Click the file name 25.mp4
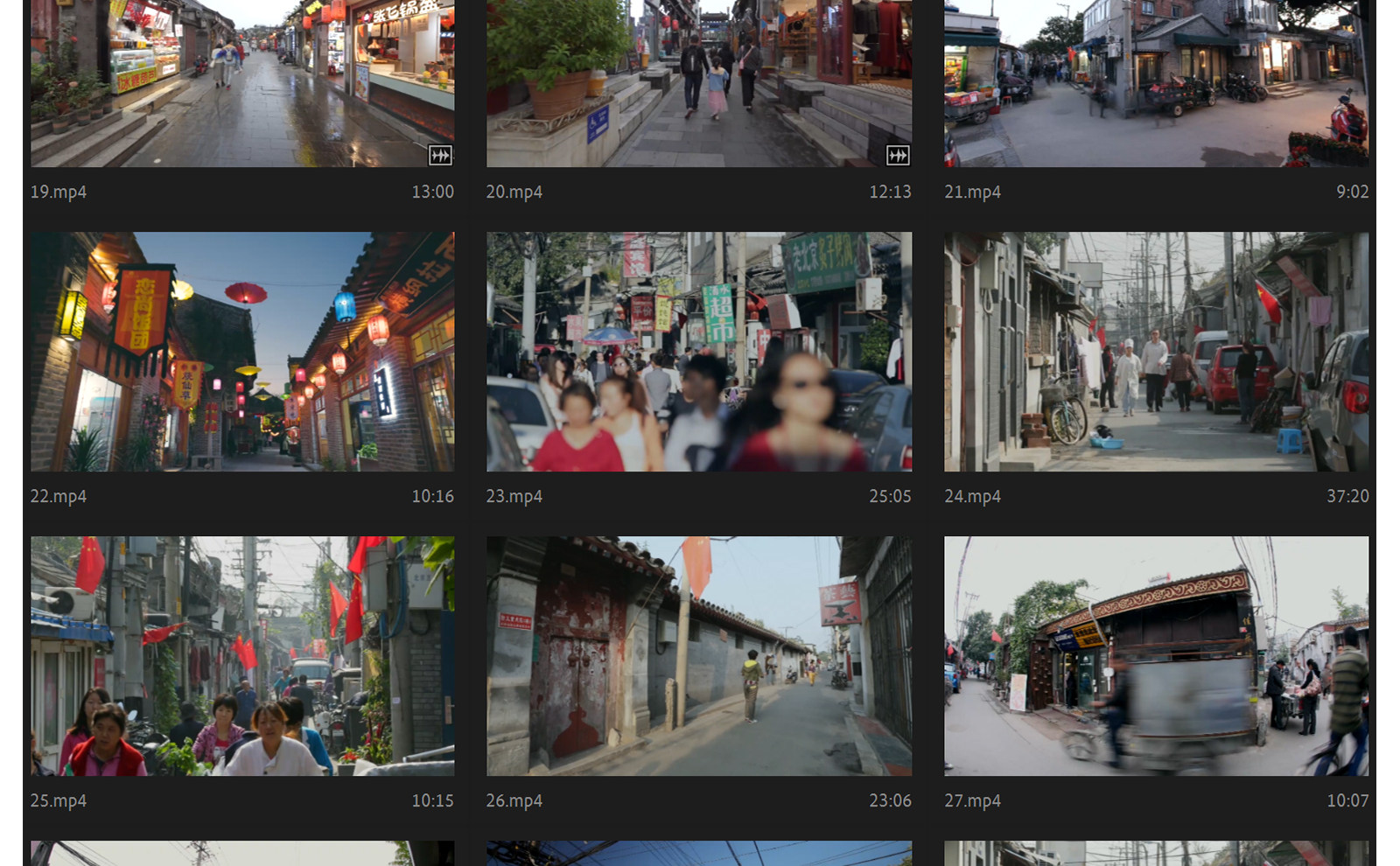This screenshot has width=1400, height=866. 59,801
